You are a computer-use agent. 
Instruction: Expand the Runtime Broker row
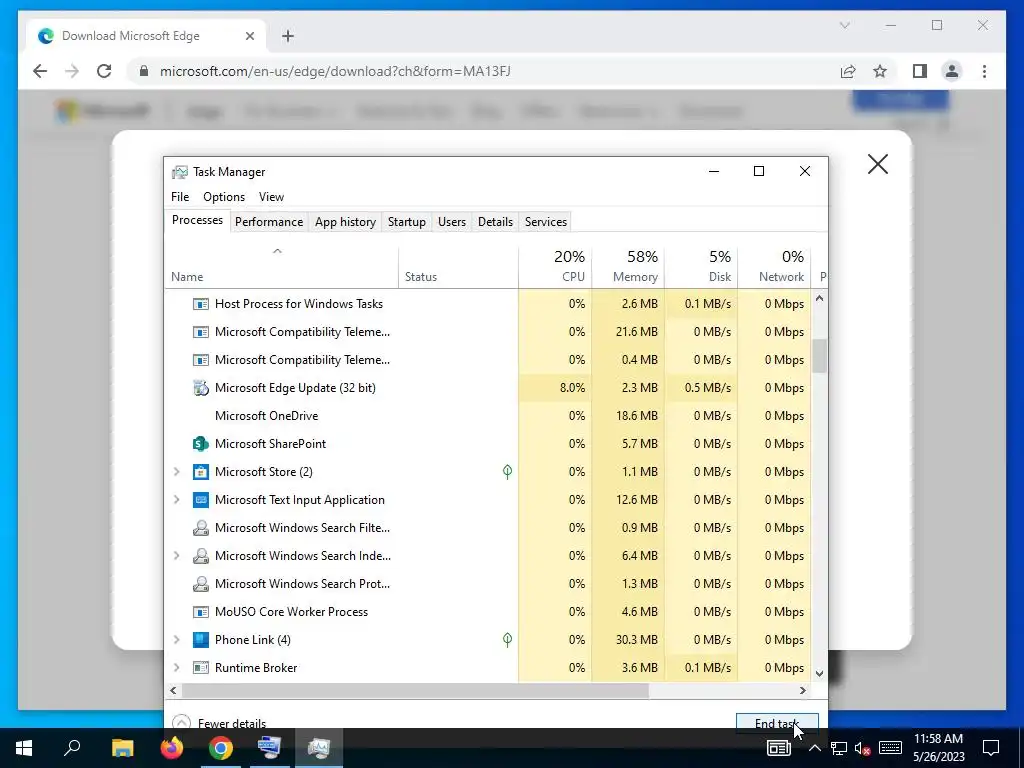[x=176, y=667]
